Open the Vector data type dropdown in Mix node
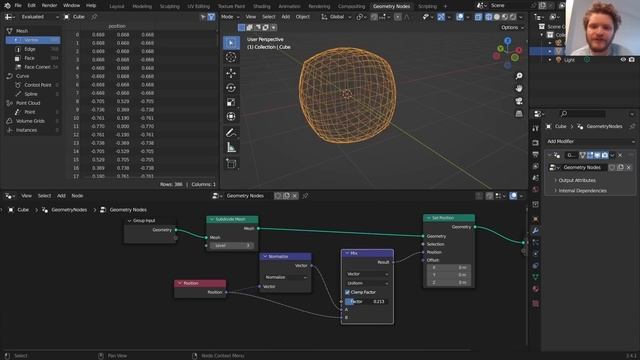The height and width of the screenshot is (360, 640). coord(367,274)
